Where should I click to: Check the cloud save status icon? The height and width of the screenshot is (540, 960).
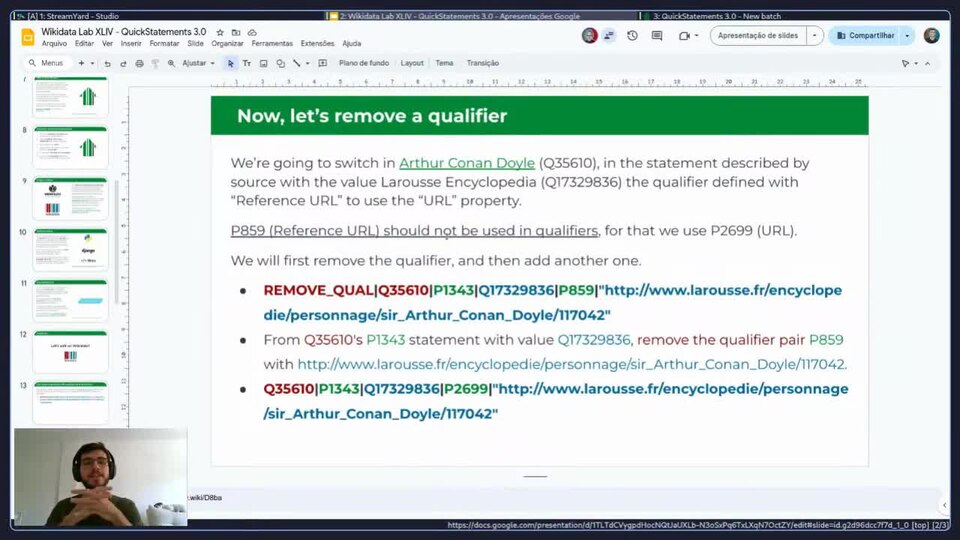pos(252,32)
